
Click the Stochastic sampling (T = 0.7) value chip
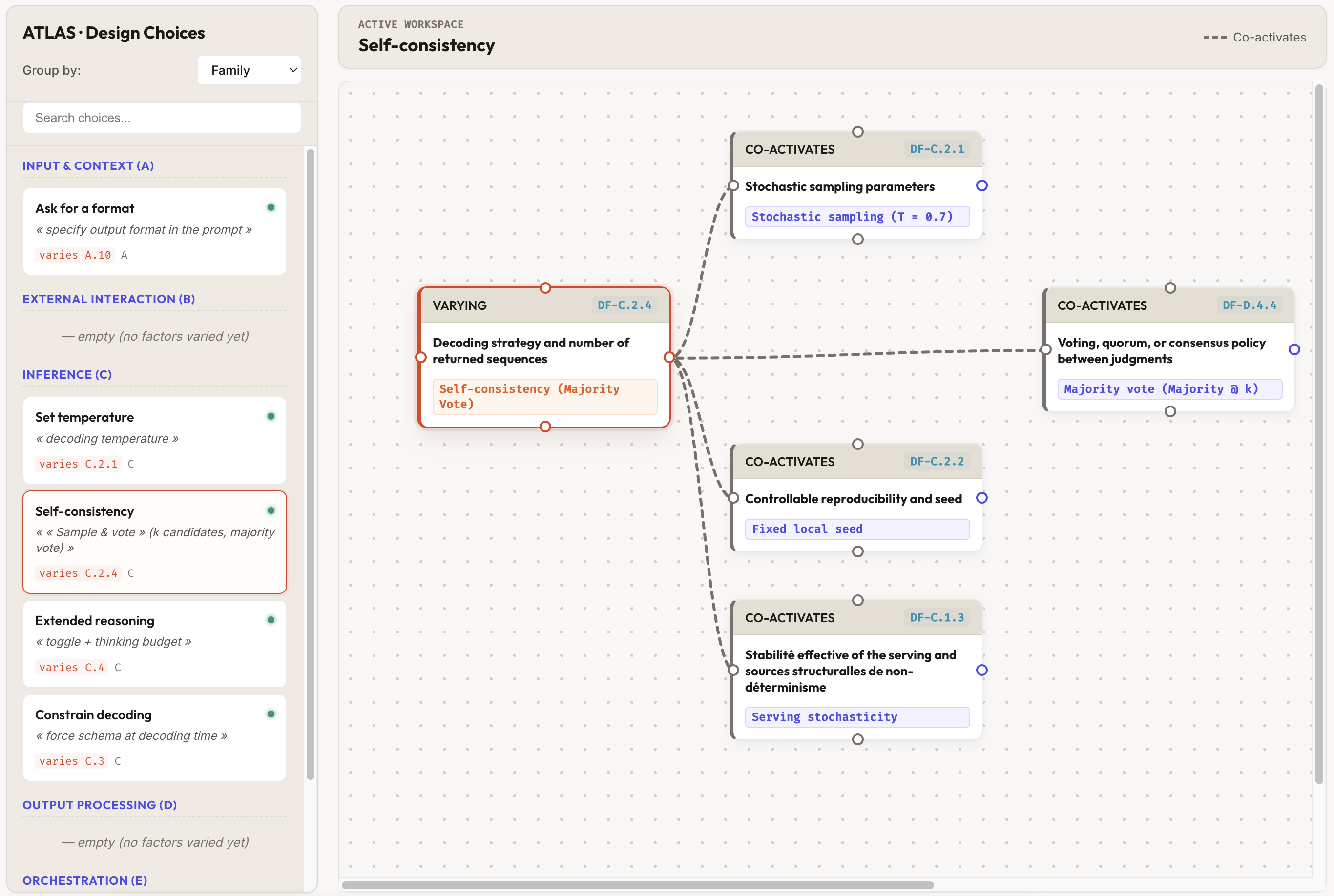tap(857, 217)
